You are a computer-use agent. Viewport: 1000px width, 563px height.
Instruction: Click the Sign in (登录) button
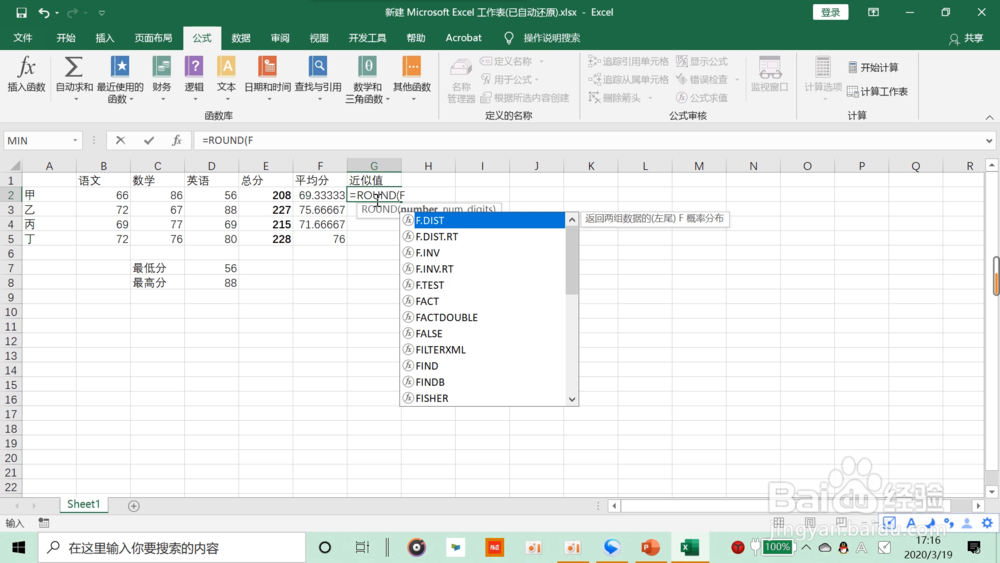coord(830,12)
